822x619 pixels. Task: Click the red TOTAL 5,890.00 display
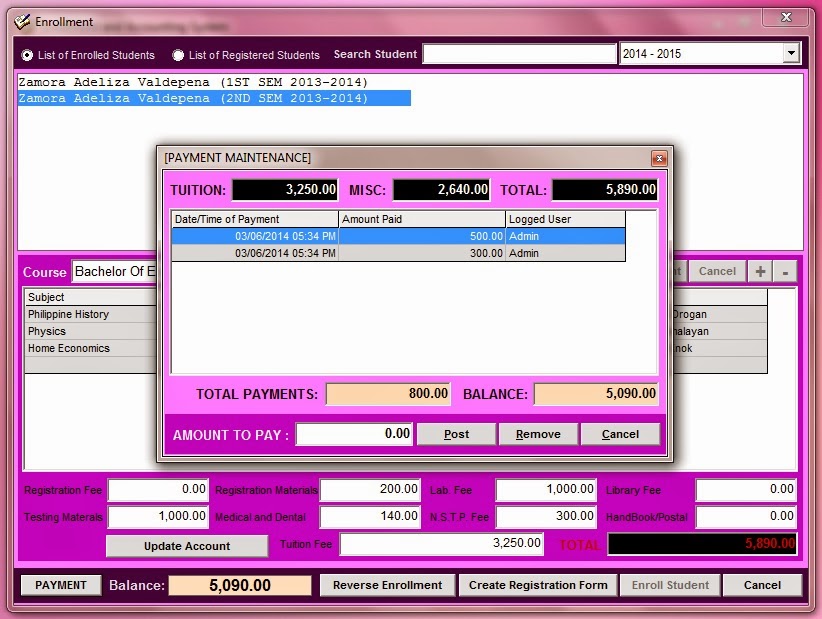(x=702, y=544)
